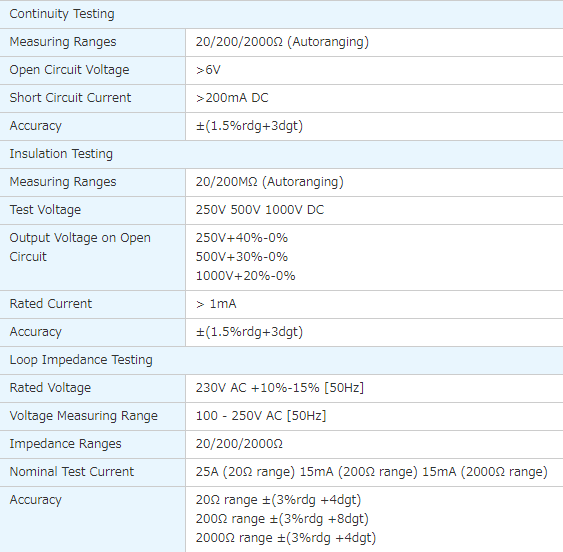Click the >200mA DC value

[232, 98]
